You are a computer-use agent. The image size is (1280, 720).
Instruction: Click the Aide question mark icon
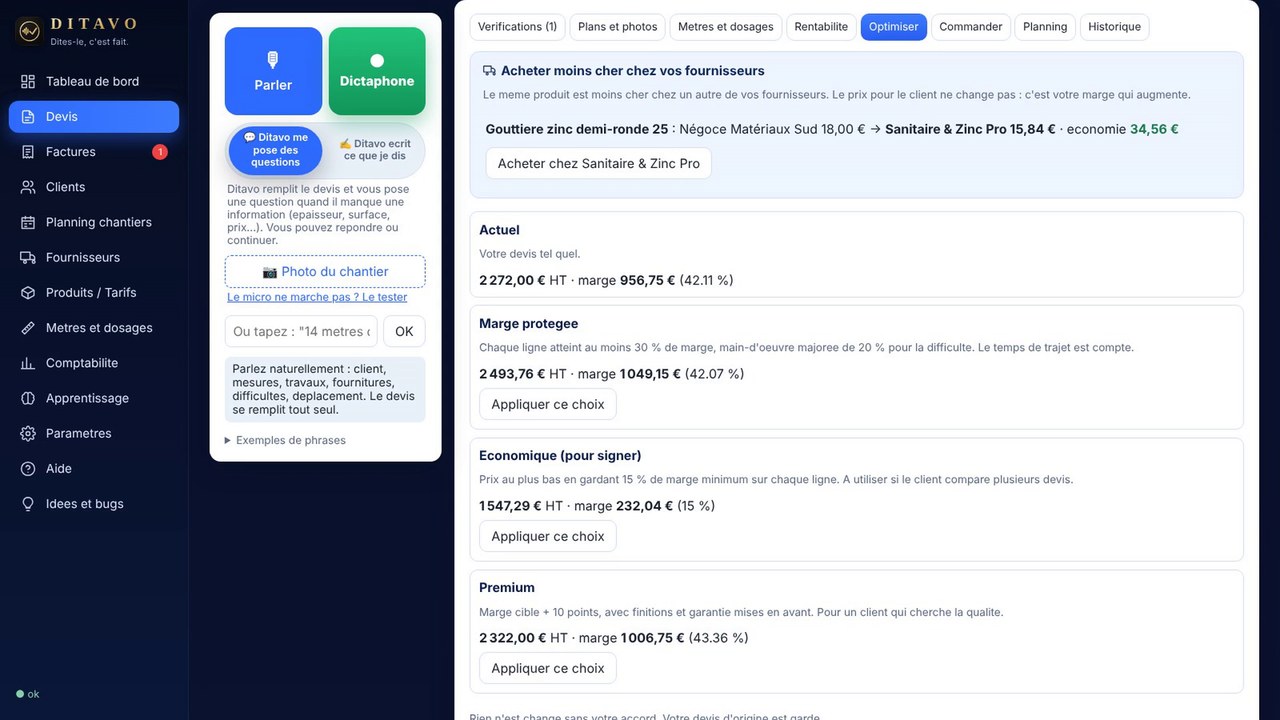(28, 469)
